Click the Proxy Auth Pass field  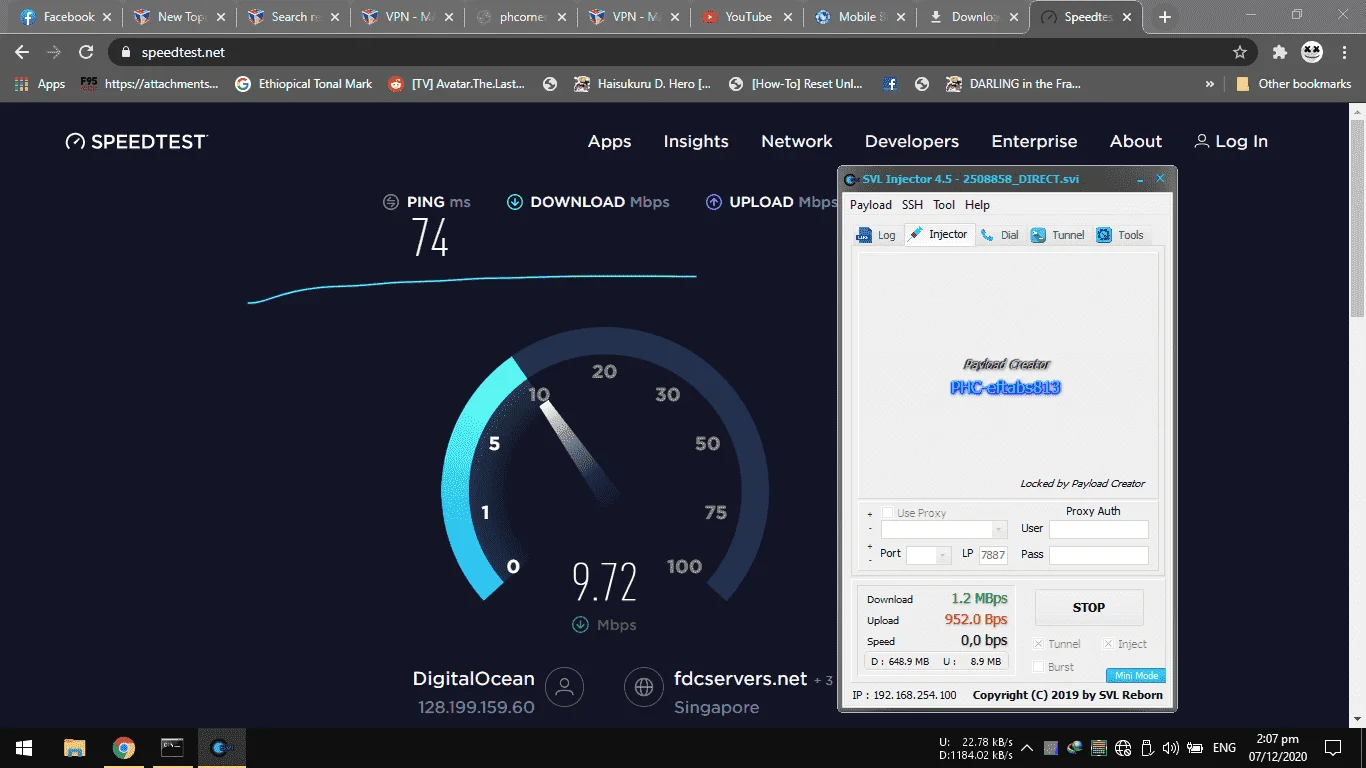pos(1099,555)
